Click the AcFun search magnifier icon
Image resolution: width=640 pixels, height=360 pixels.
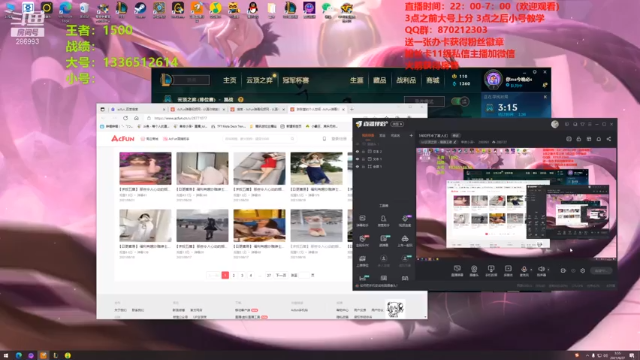pos(292,139)
